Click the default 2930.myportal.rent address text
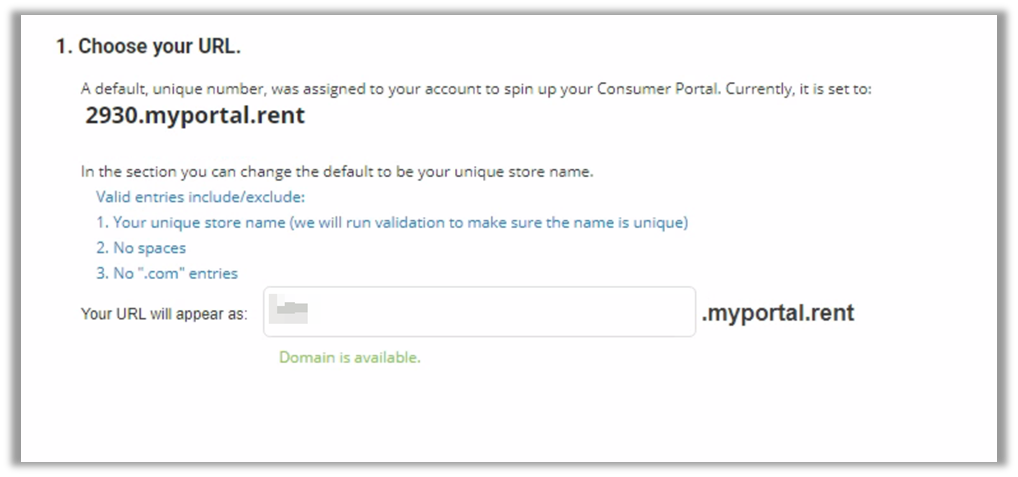This screenshot has height=477, width=1018. pyautogui.click(x=195, y=116)
